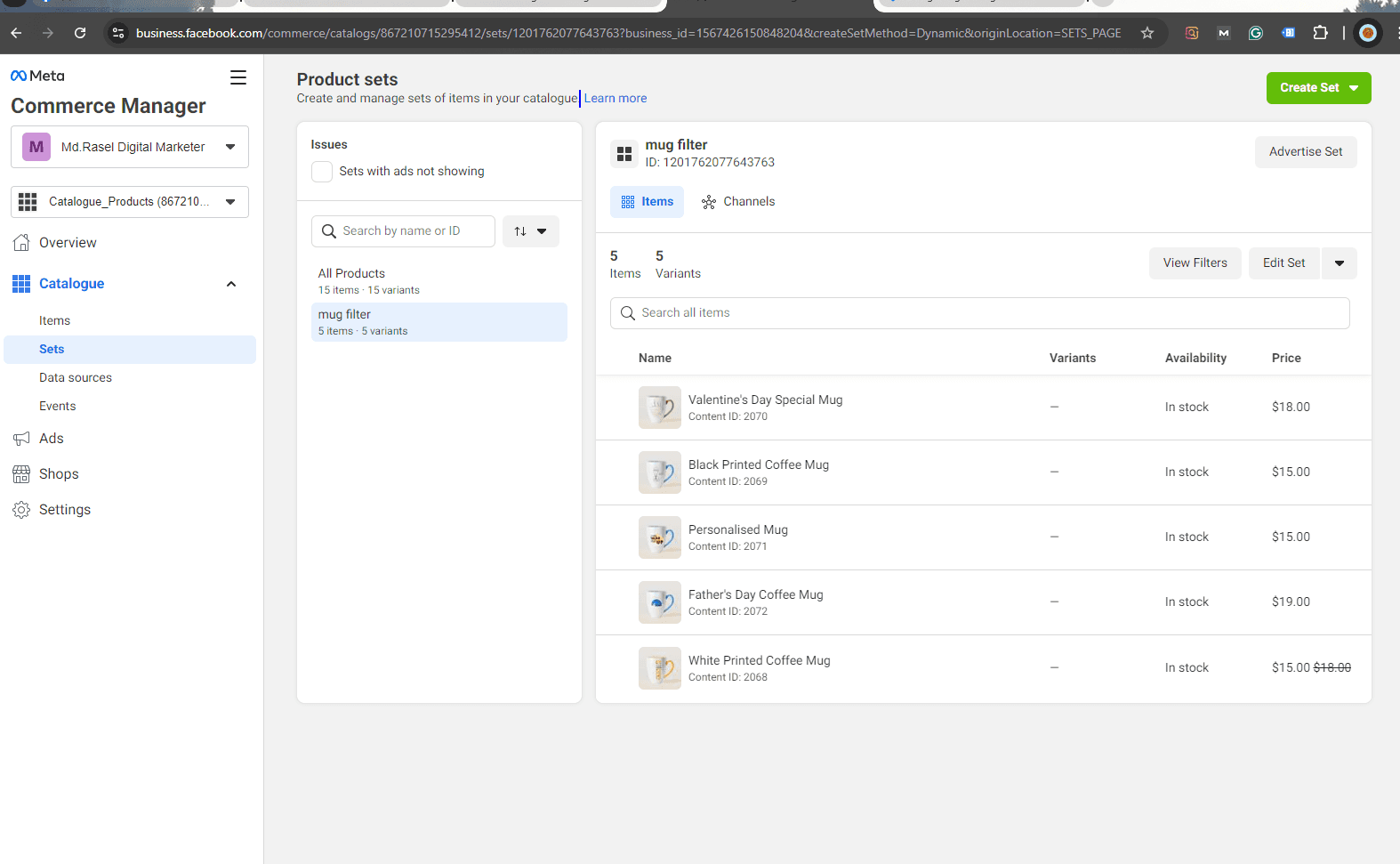
Task: Go to Overview in the sidebar
Action: tap(68, 242)
